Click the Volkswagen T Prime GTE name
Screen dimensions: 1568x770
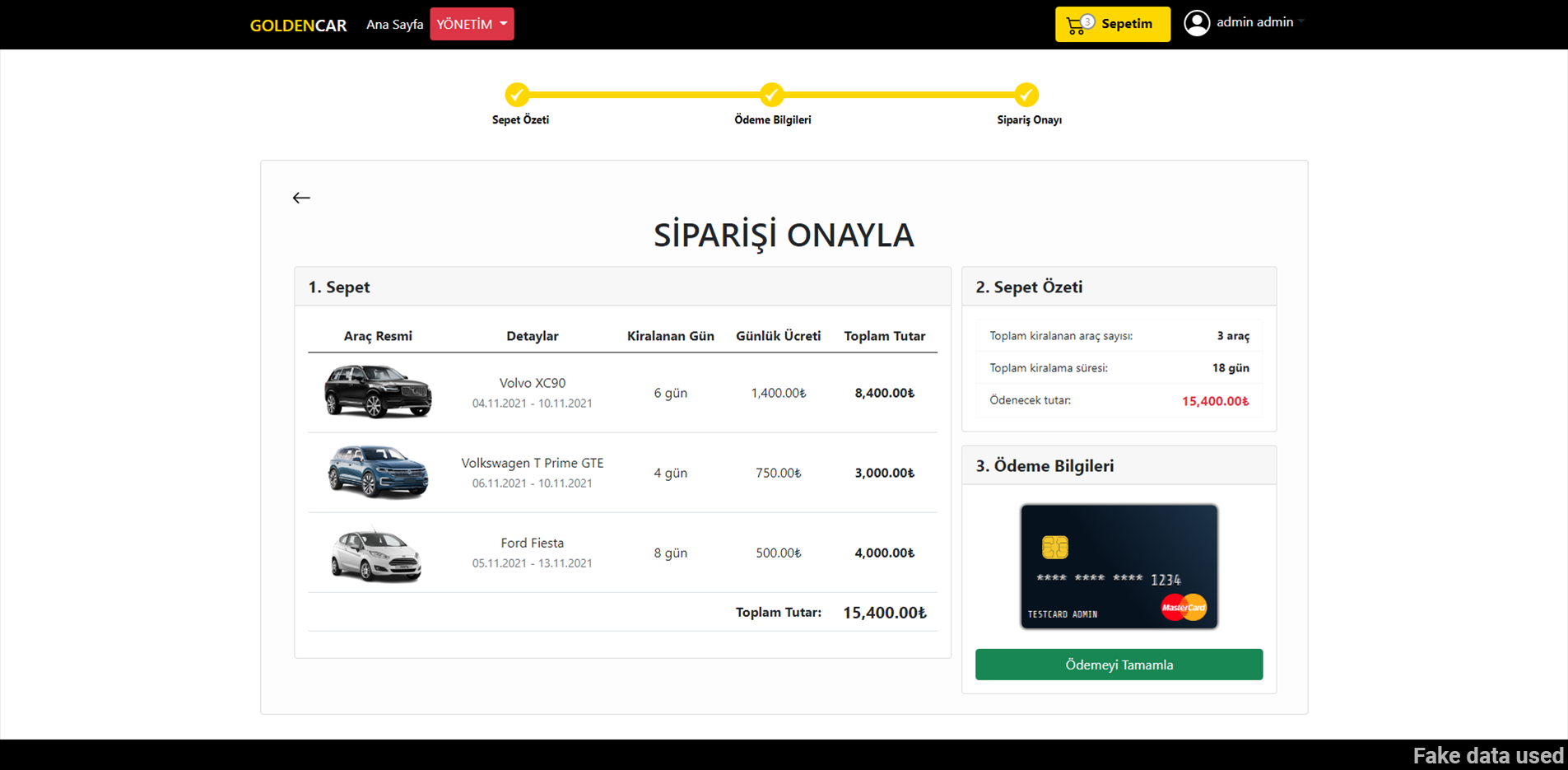click(533, 463)
